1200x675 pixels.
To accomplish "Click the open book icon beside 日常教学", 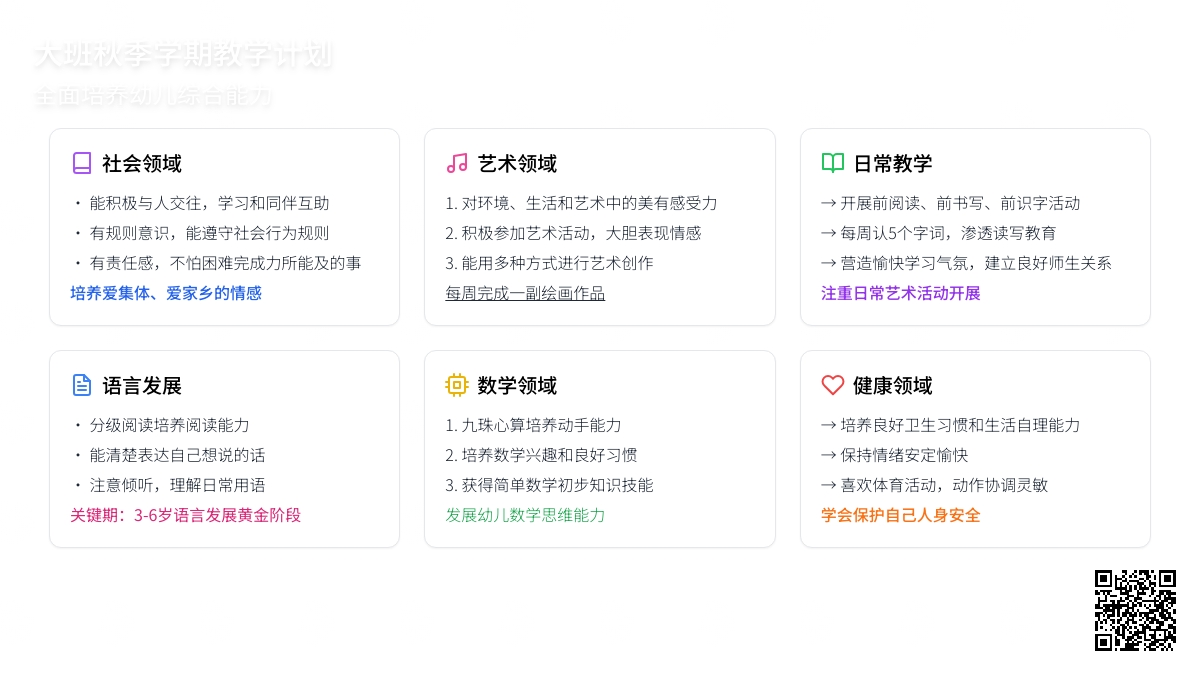I will pyautogui.click(x=832, y=163).
